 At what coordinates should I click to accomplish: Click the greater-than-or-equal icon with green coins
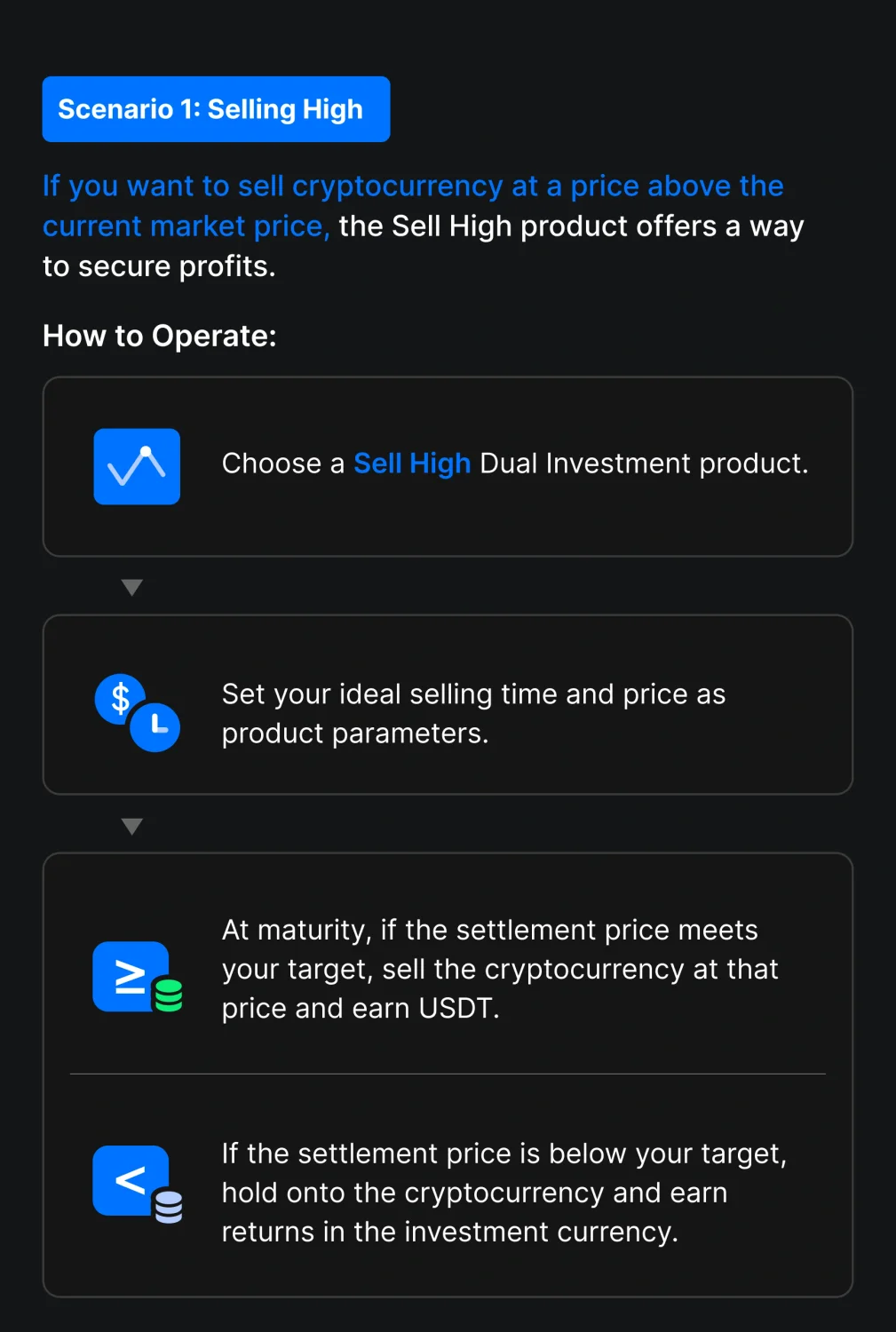[138, 977]
